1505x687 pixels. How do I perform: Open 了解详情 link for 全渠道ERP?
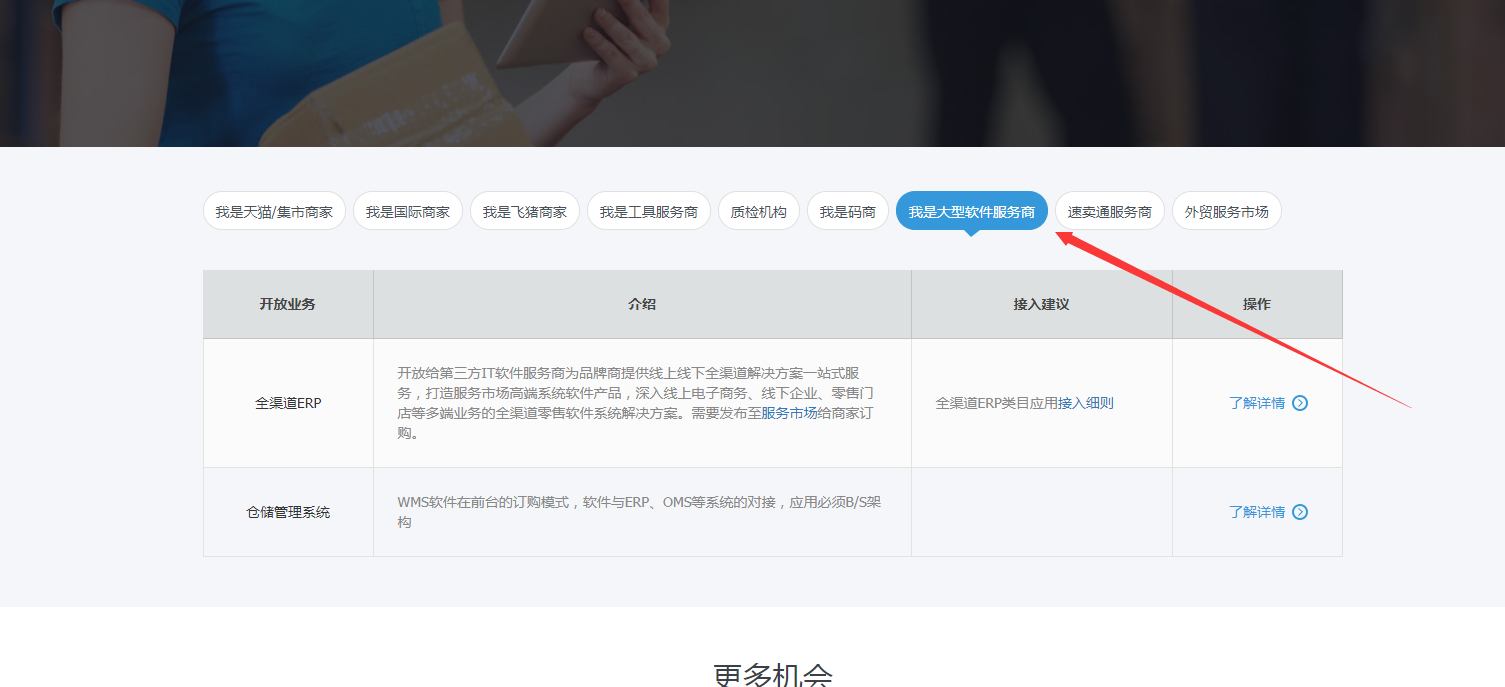[x=1257, y=403]
